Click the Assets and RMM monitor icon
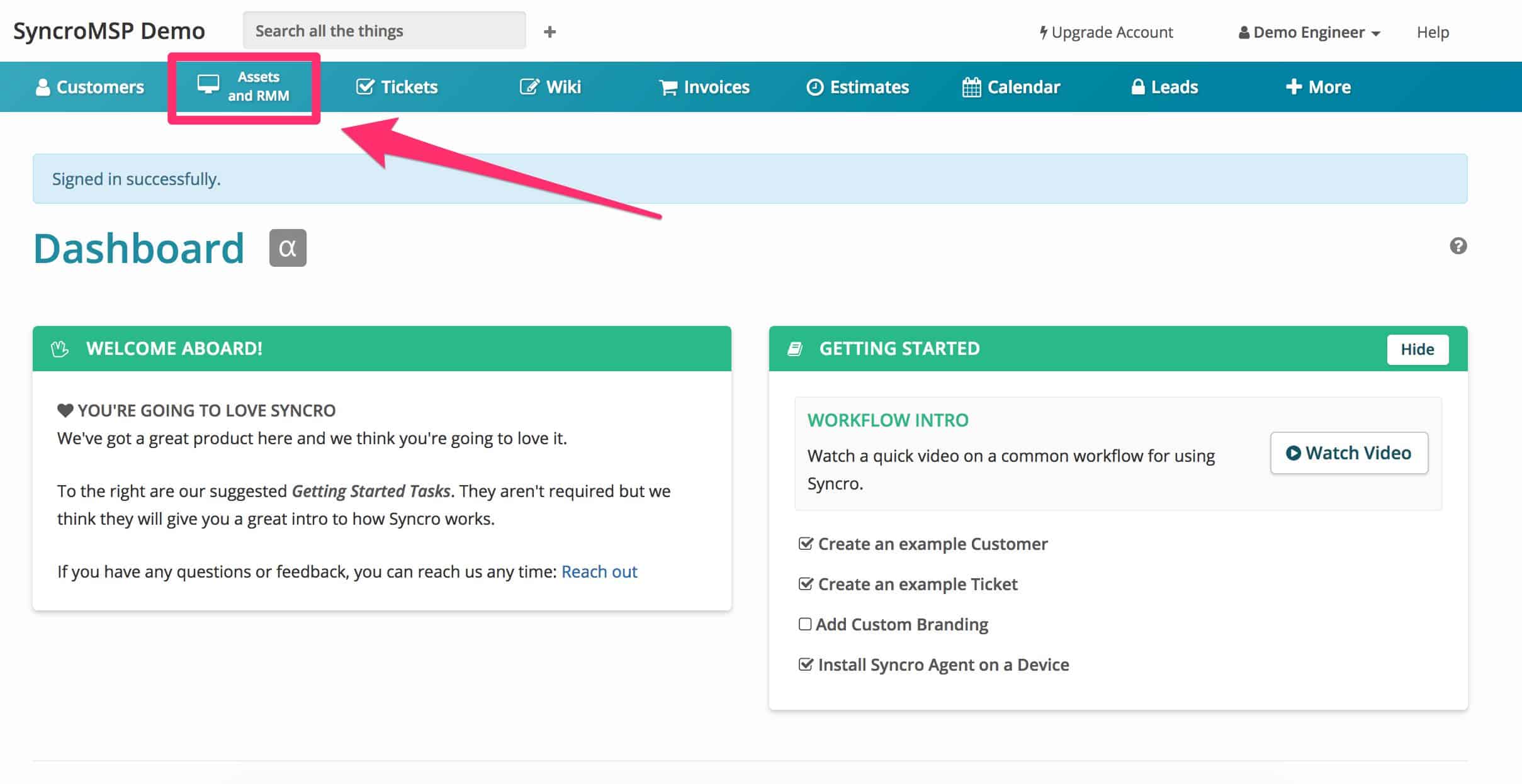 [x=208, y=84]
